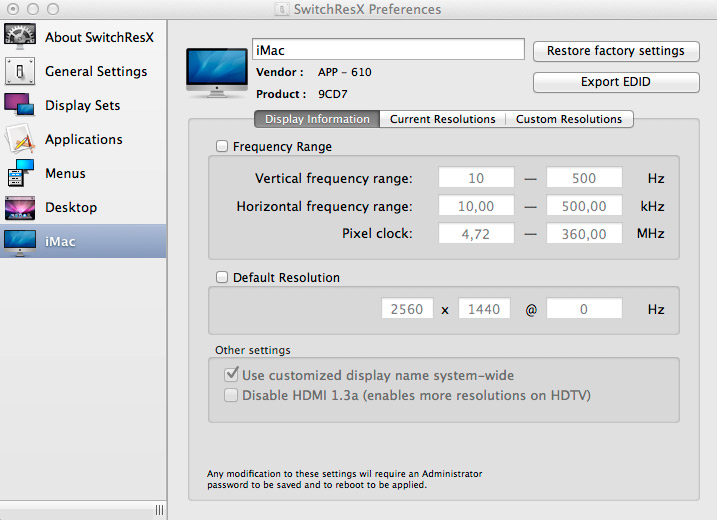Select the Display Information tab
717x520 pixels.
pyautogui.click(x=317, y=119)
